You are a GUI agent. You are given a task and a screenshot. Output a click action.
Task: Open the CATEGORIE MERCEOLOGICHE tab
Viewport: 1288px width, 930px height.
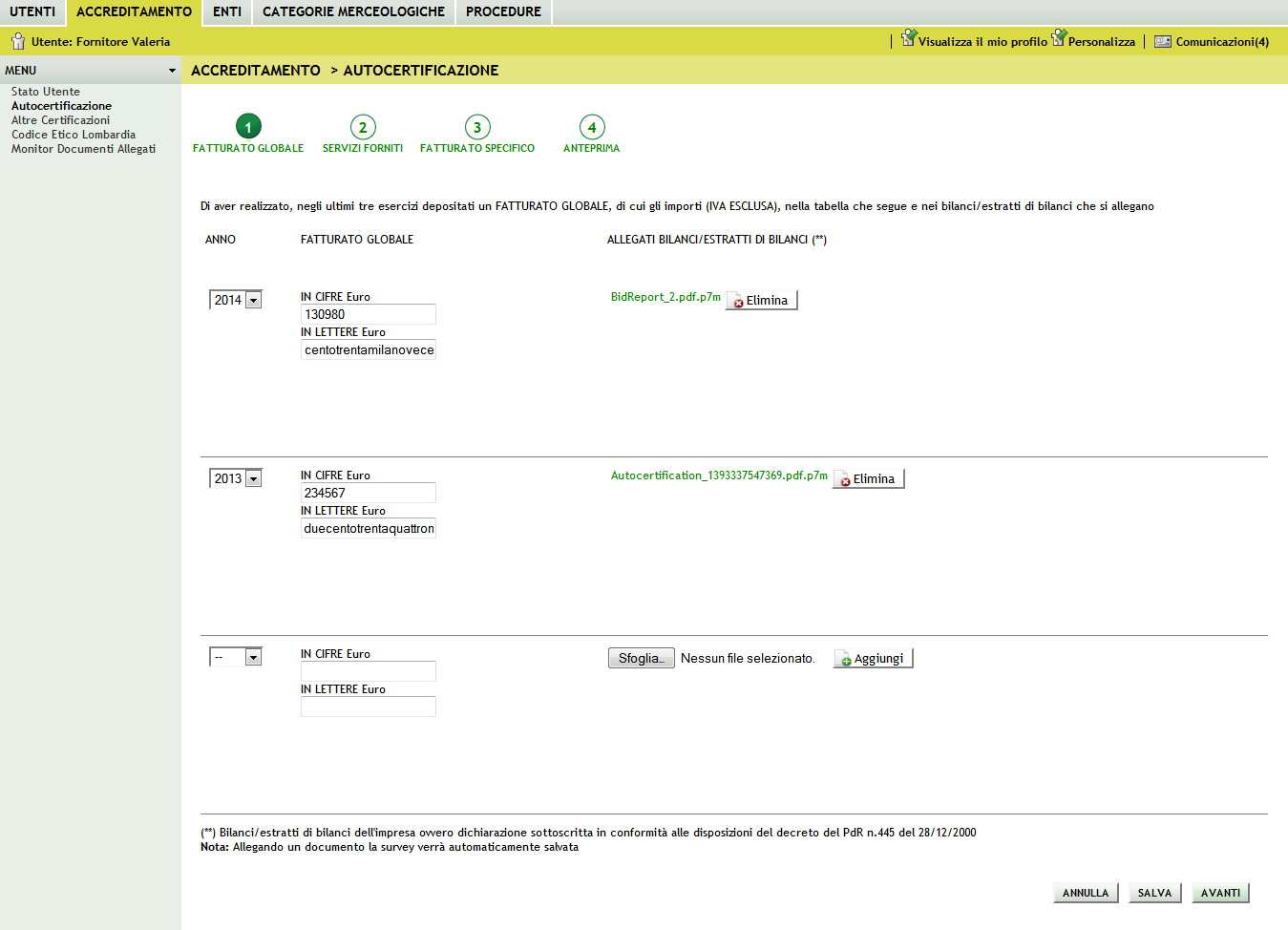pos(353,11)
